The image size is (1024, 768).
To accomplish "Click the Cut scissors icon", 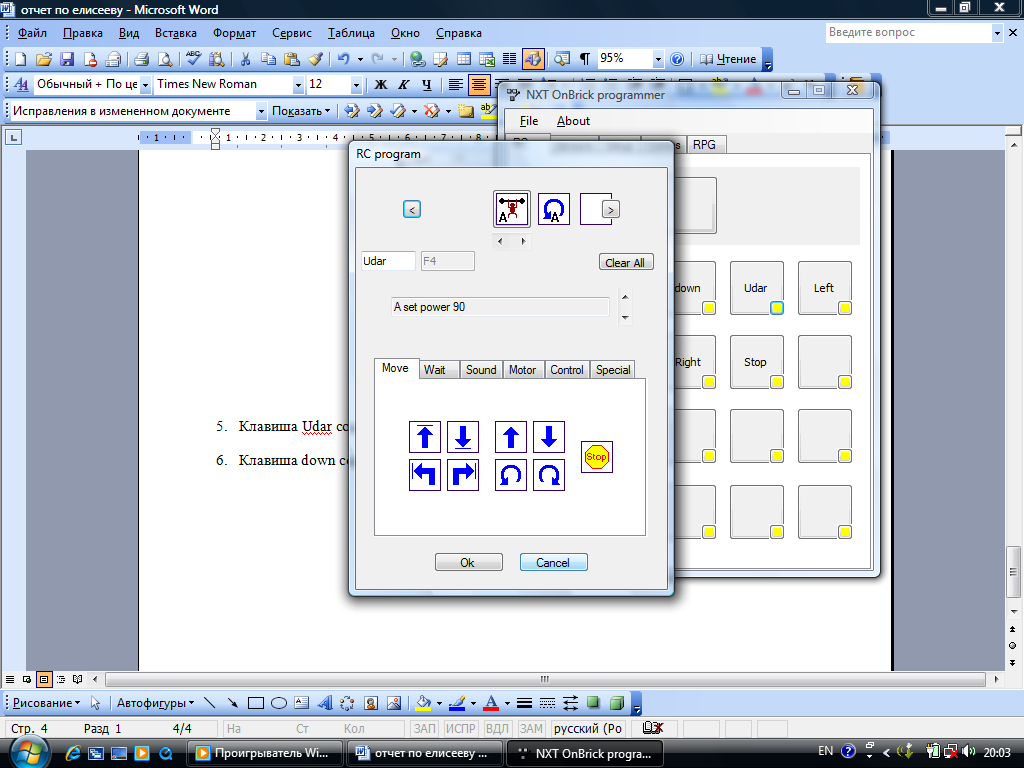I will (x=246, y=59).
